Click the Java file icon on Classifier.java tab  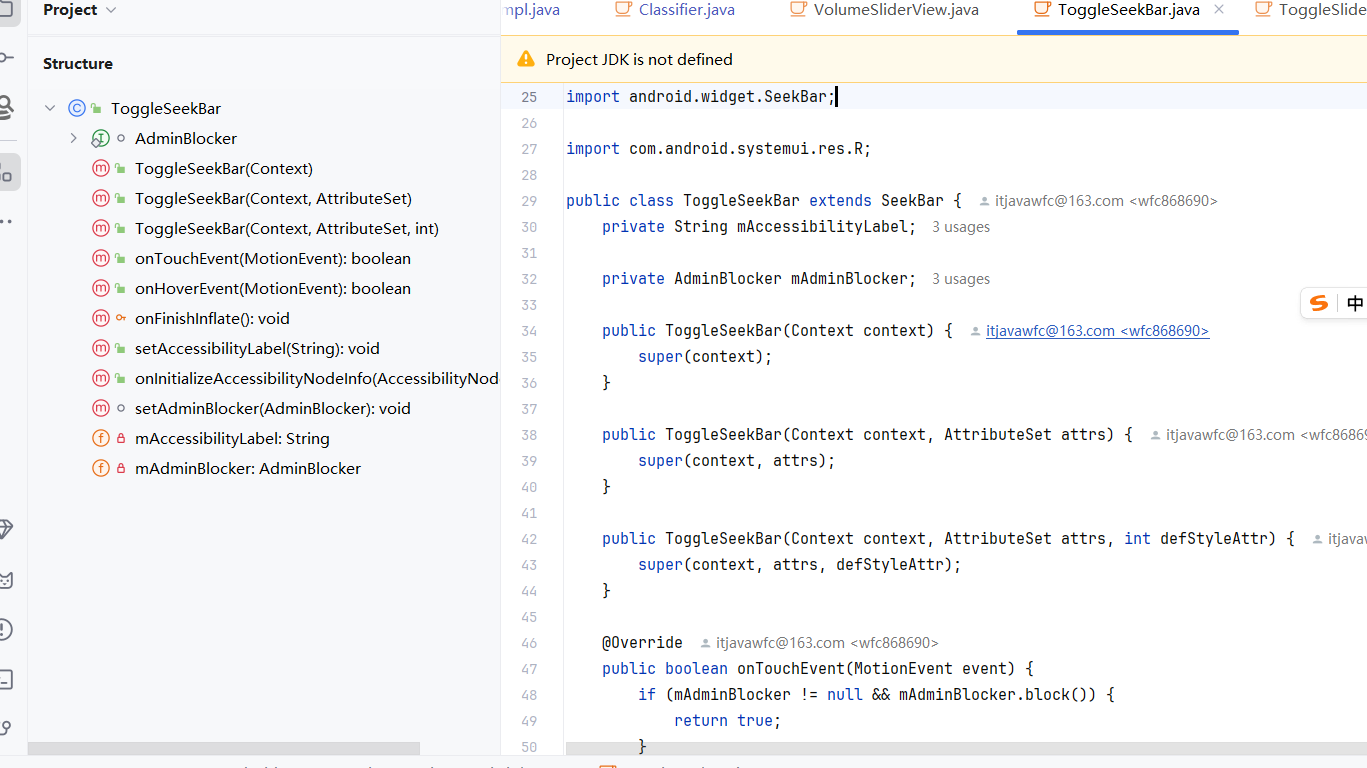coord(623,9)
